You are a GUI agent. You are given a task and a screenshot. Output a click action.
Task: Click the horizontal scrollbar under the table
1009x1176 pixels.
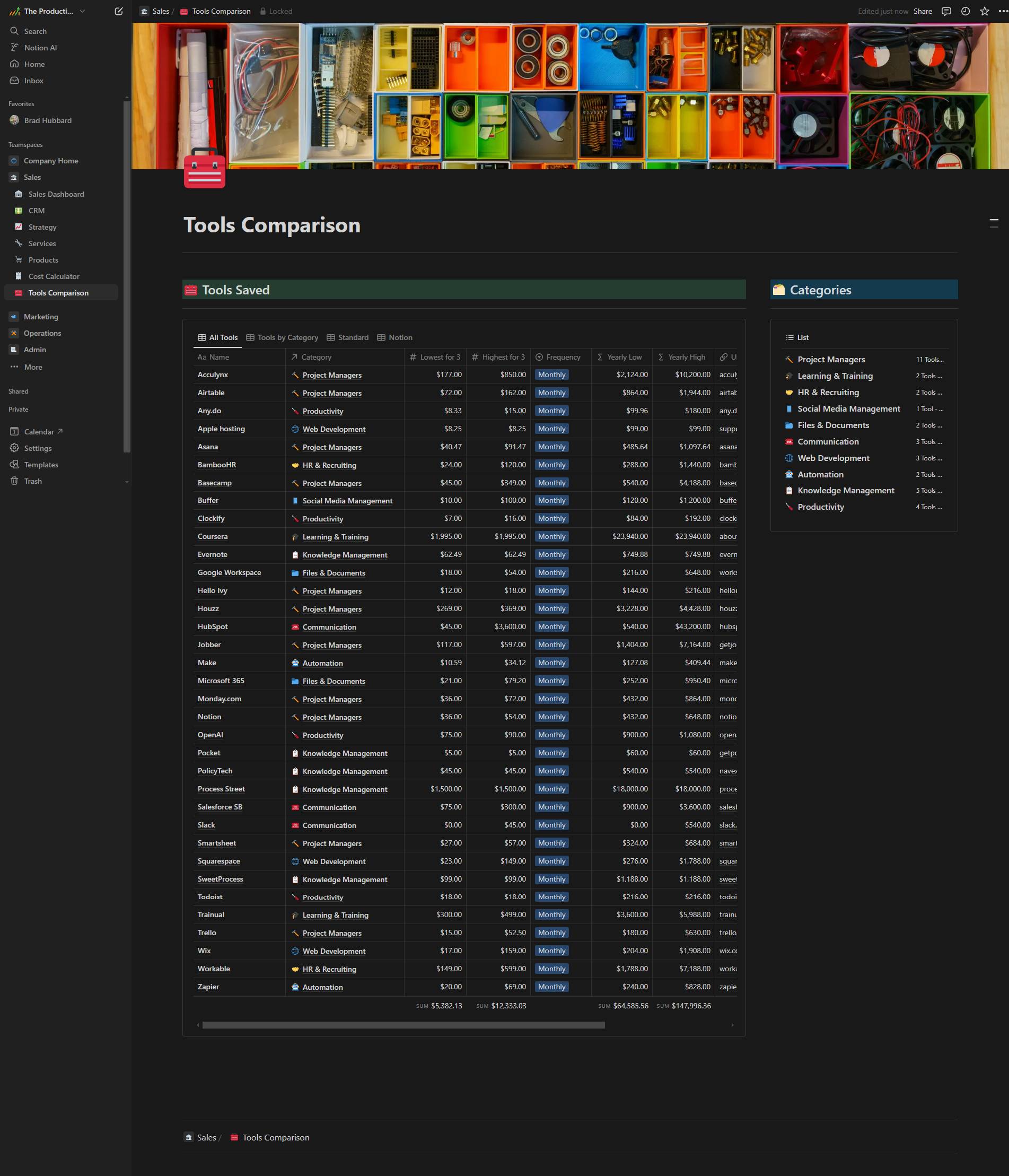tap(402, 1025)
